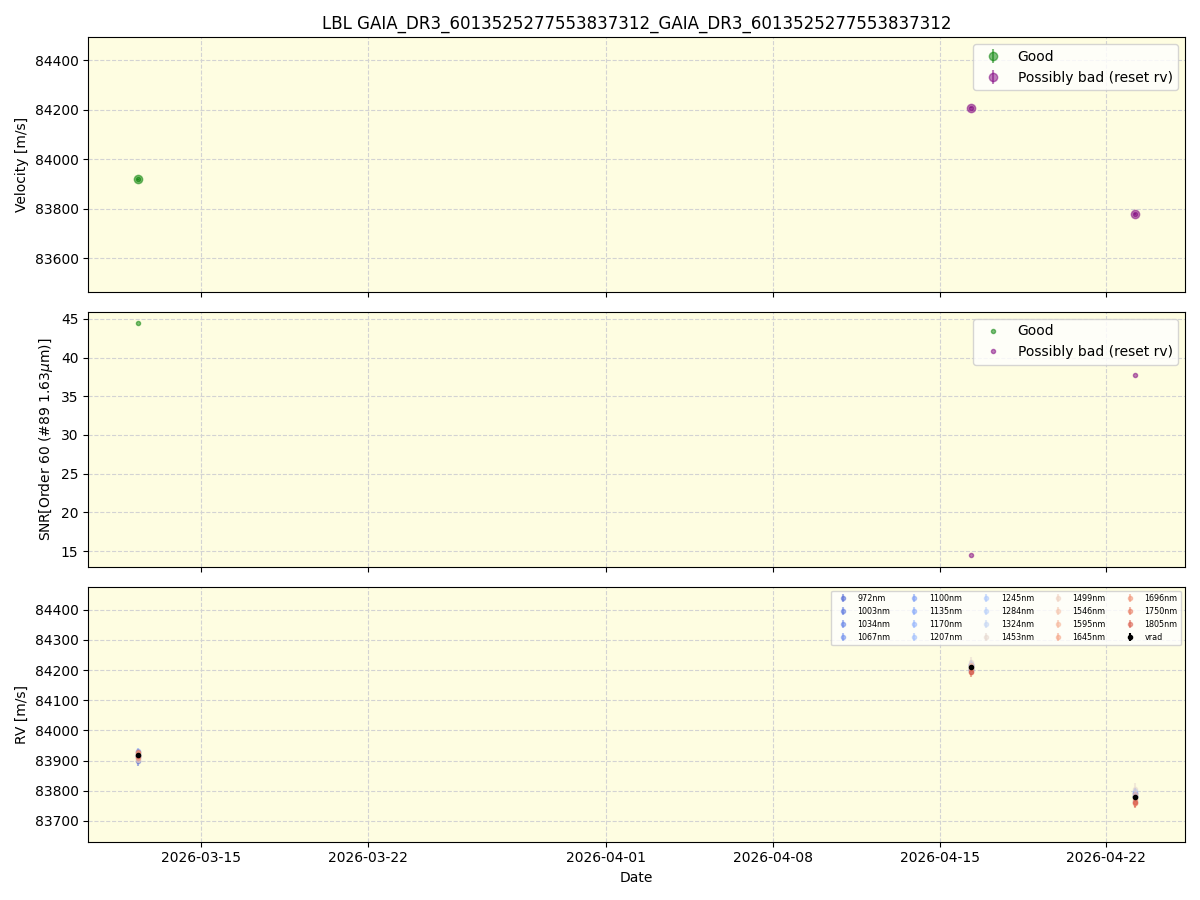Click the green SNR point near 45
Screen dimensions: 1200x900
pyautogui.click(x=138, y=323)
